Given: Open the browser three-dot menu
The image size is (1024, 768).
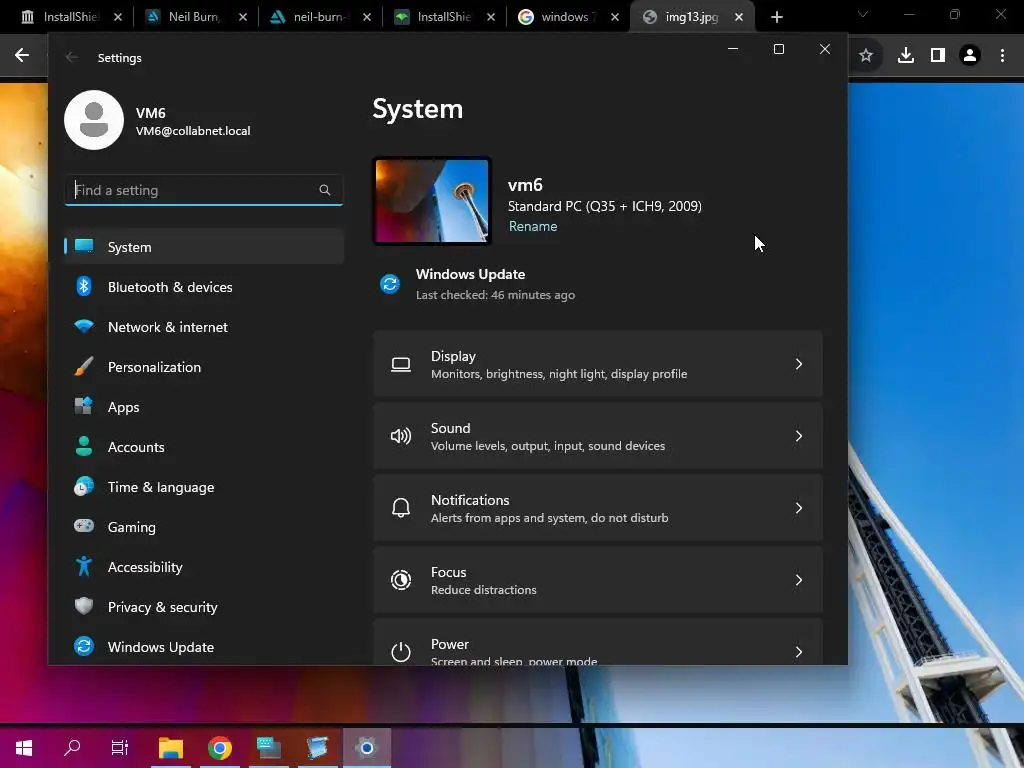Looking at the screenshot, I should [x=1002, y=56].
